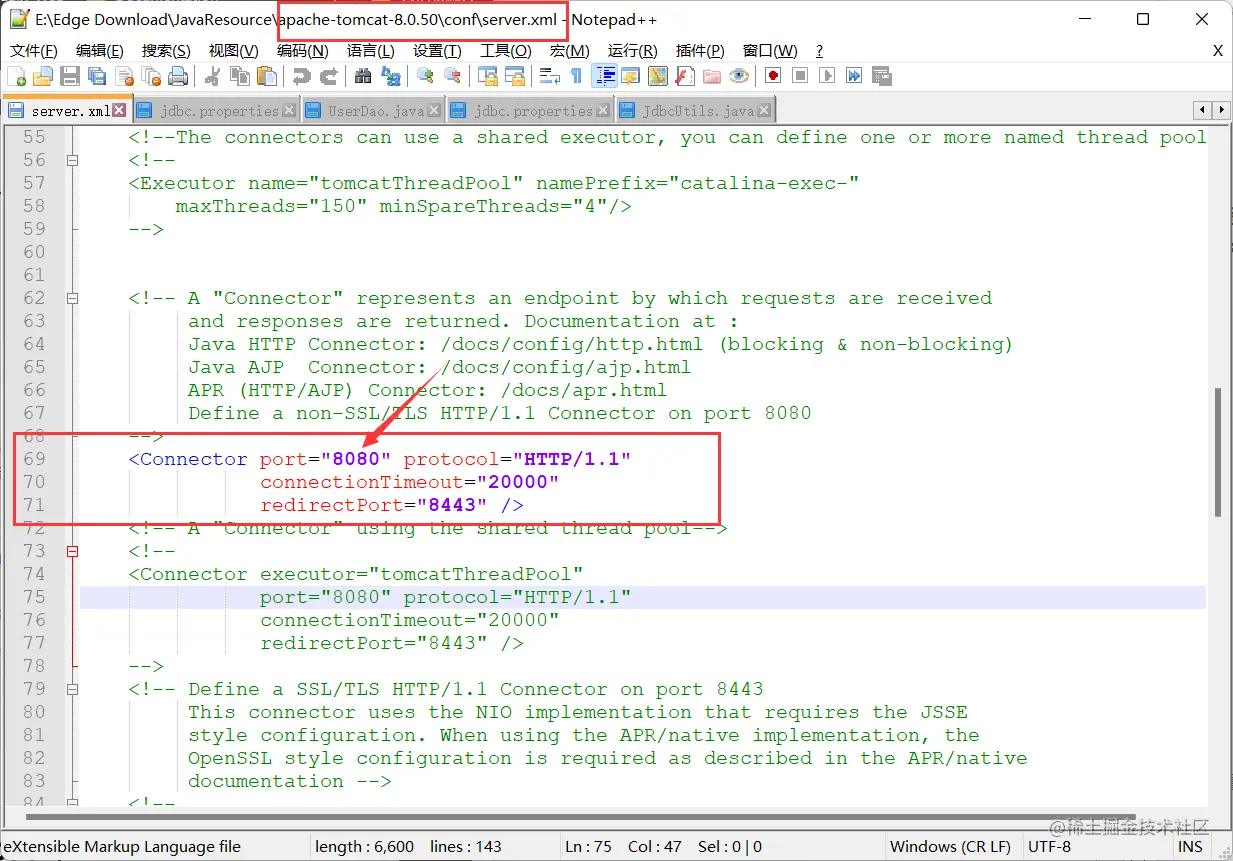This screenshot has width=1233, height=861.
Task: Open the Document Map icon
Action: point(658,76)
